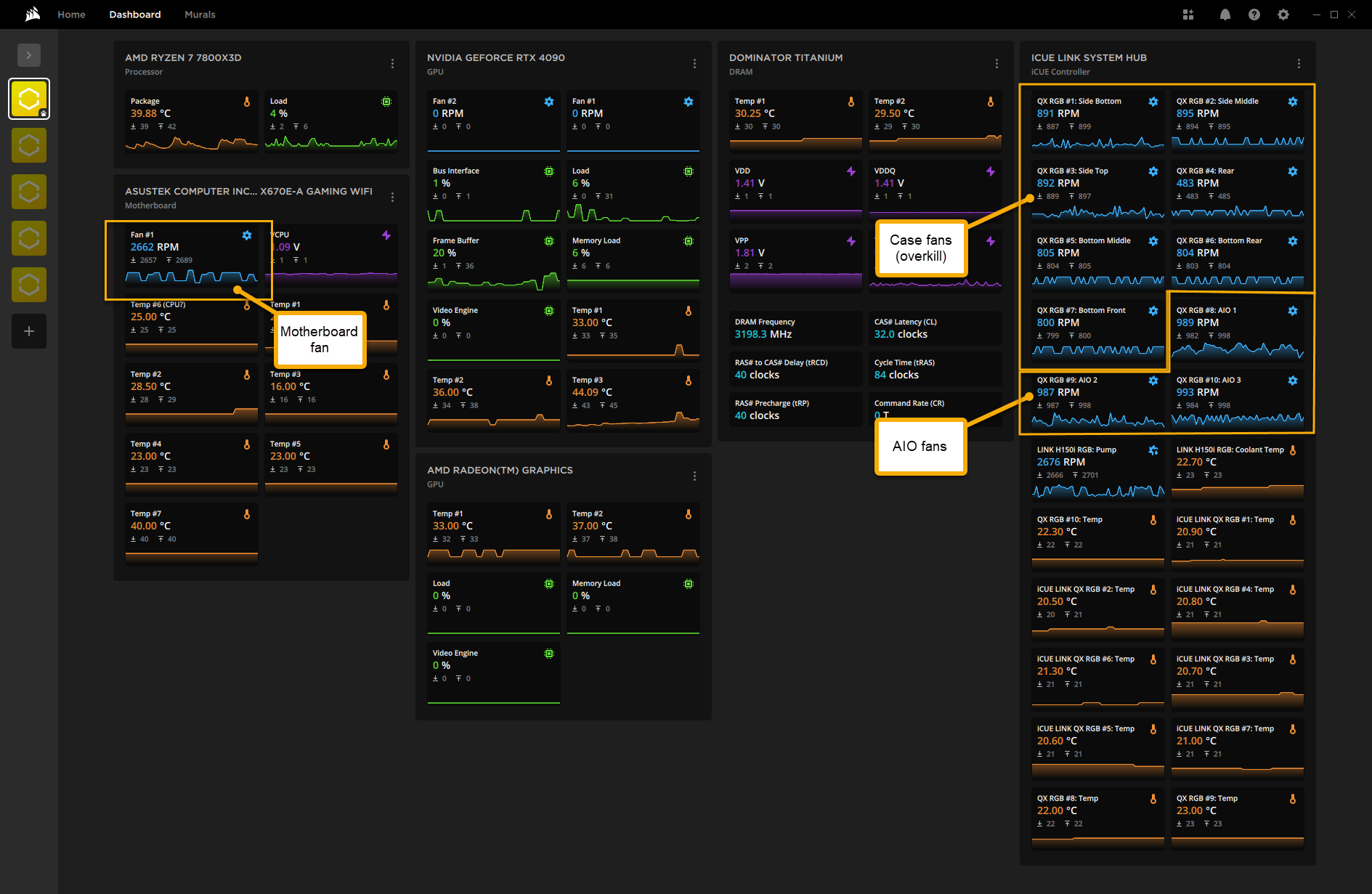Click the fan icon on GPU Fan #2 tile

pos(549,102)
